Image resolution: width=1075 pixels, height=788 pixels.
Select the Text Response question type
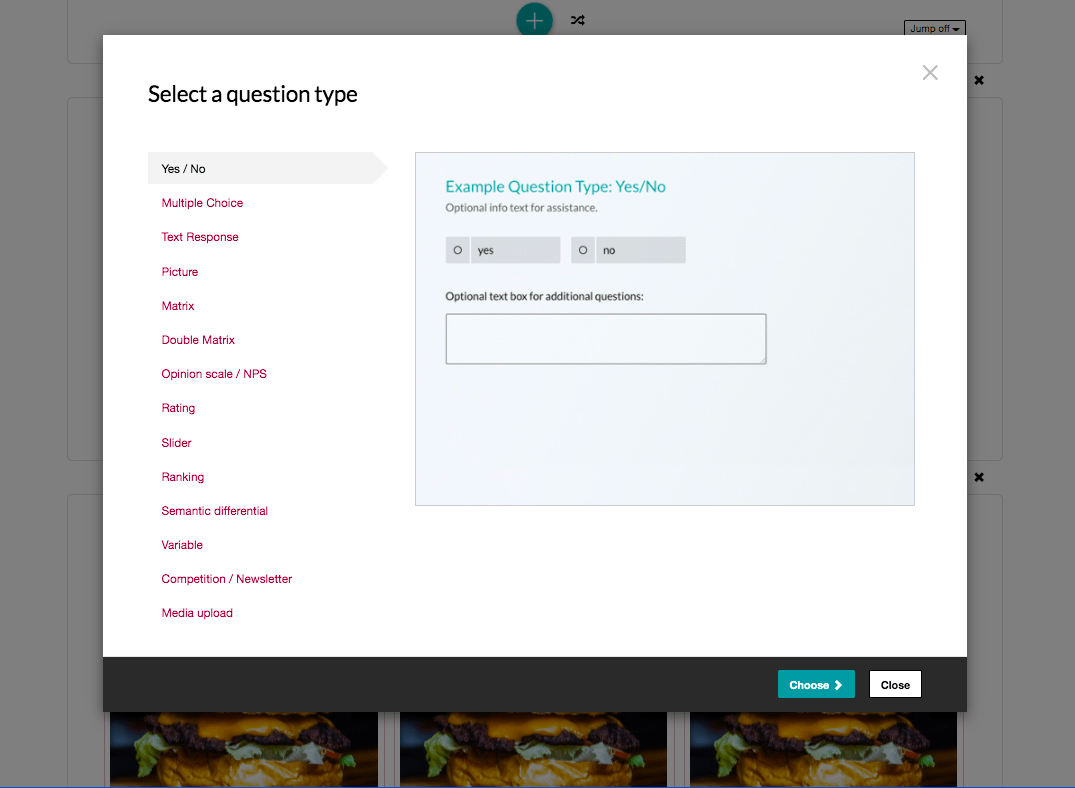coord(200,237)
